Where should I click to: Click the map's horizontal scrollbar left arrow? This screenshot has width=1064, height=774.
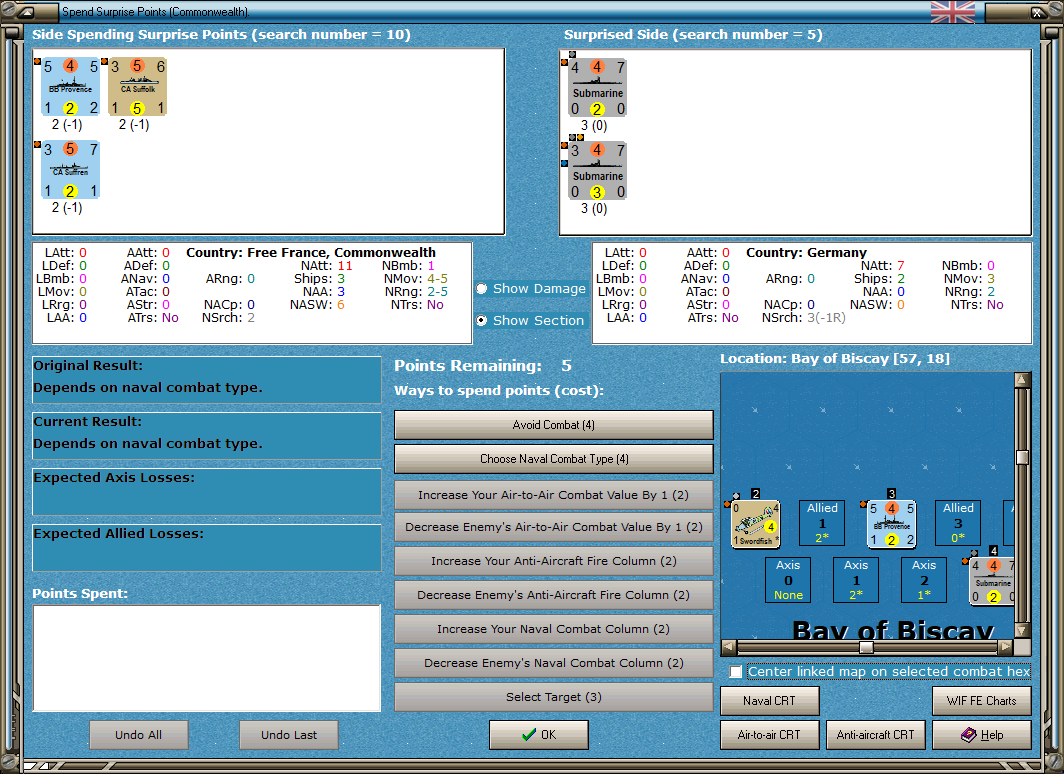[729, 647]
